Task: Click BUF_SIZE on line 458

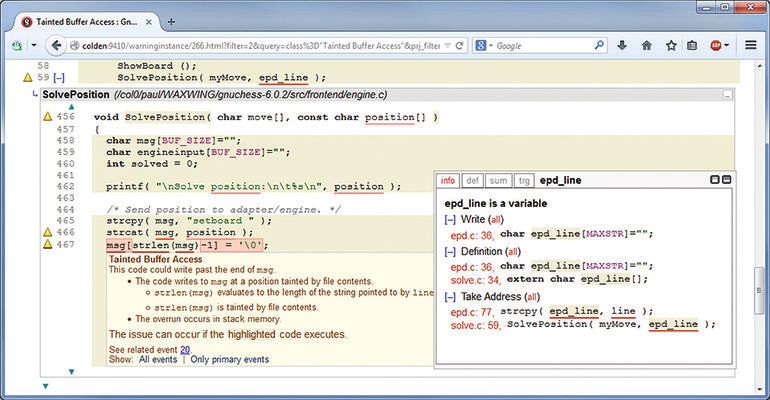Action: (187, 140)
